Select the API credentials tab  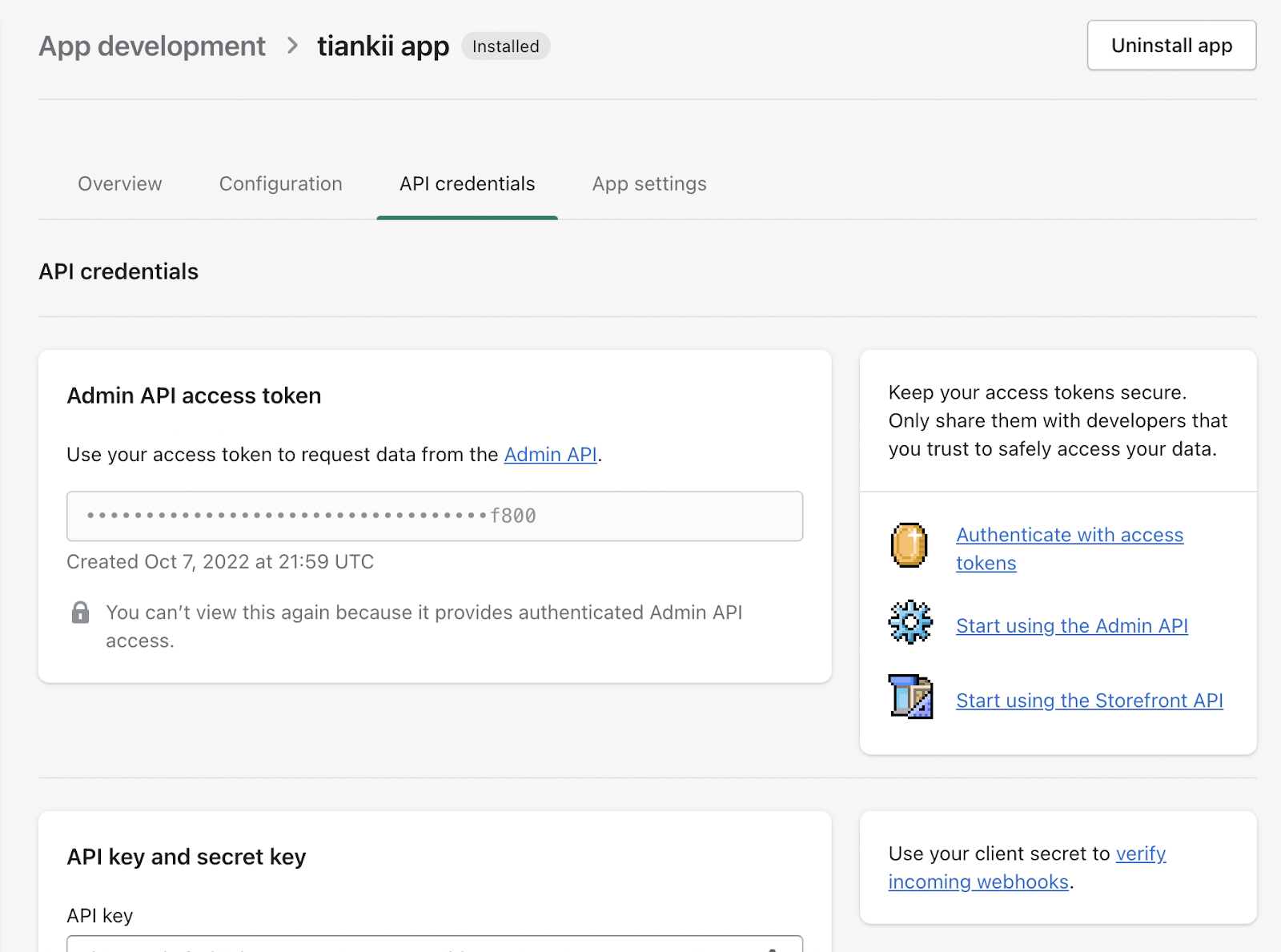coord(468,183)
